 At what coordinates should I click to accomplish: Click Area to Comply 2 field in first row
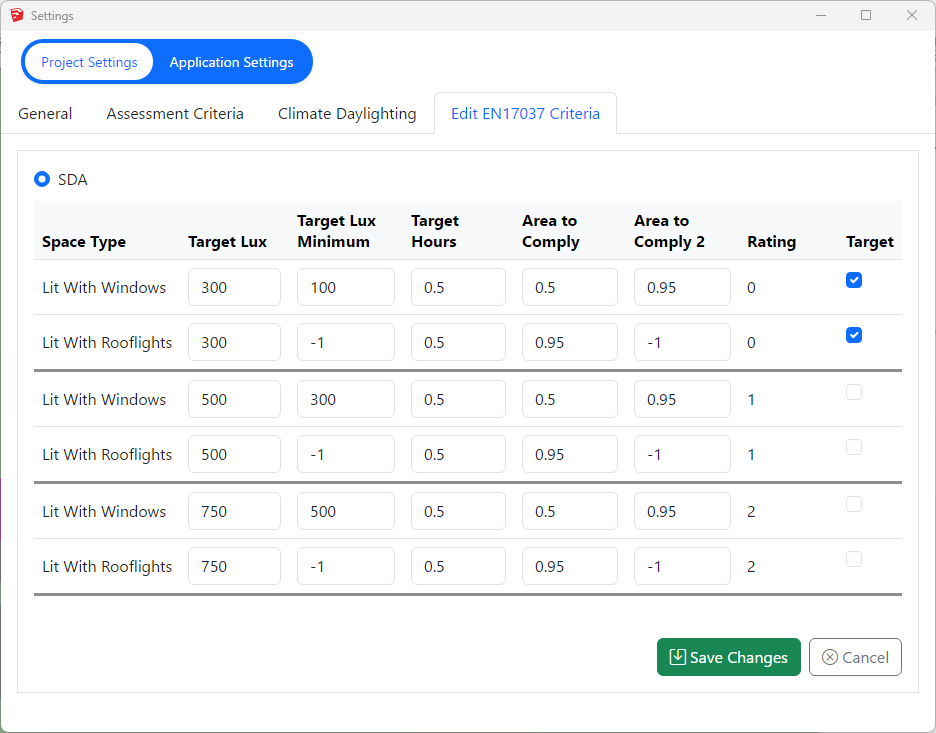pyautogui.click(x=681, y=287)
